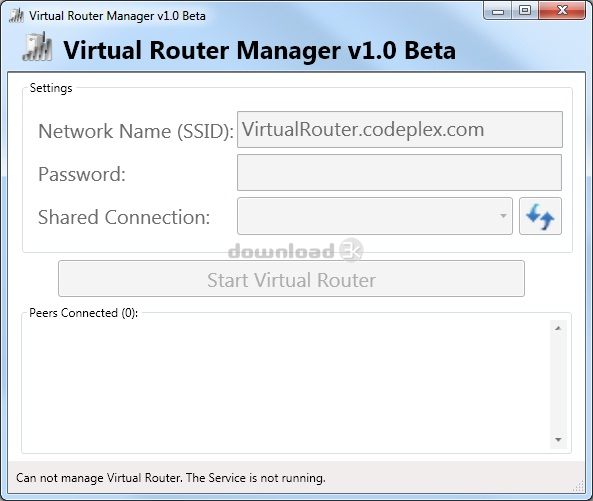Image resolution: width=593 pixels, height=501 pixels.
Task: Open the Shared Connection dropdown arrow
Action: 503,216
